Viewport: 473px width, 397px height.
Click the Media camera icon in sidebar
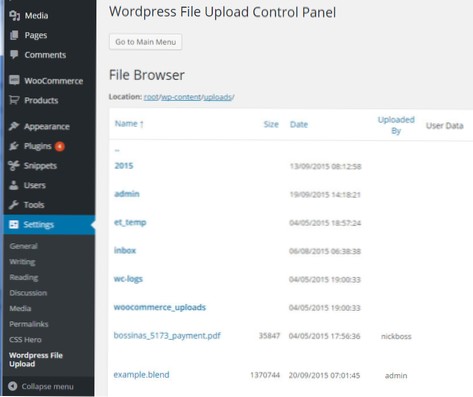pos(14,15)
